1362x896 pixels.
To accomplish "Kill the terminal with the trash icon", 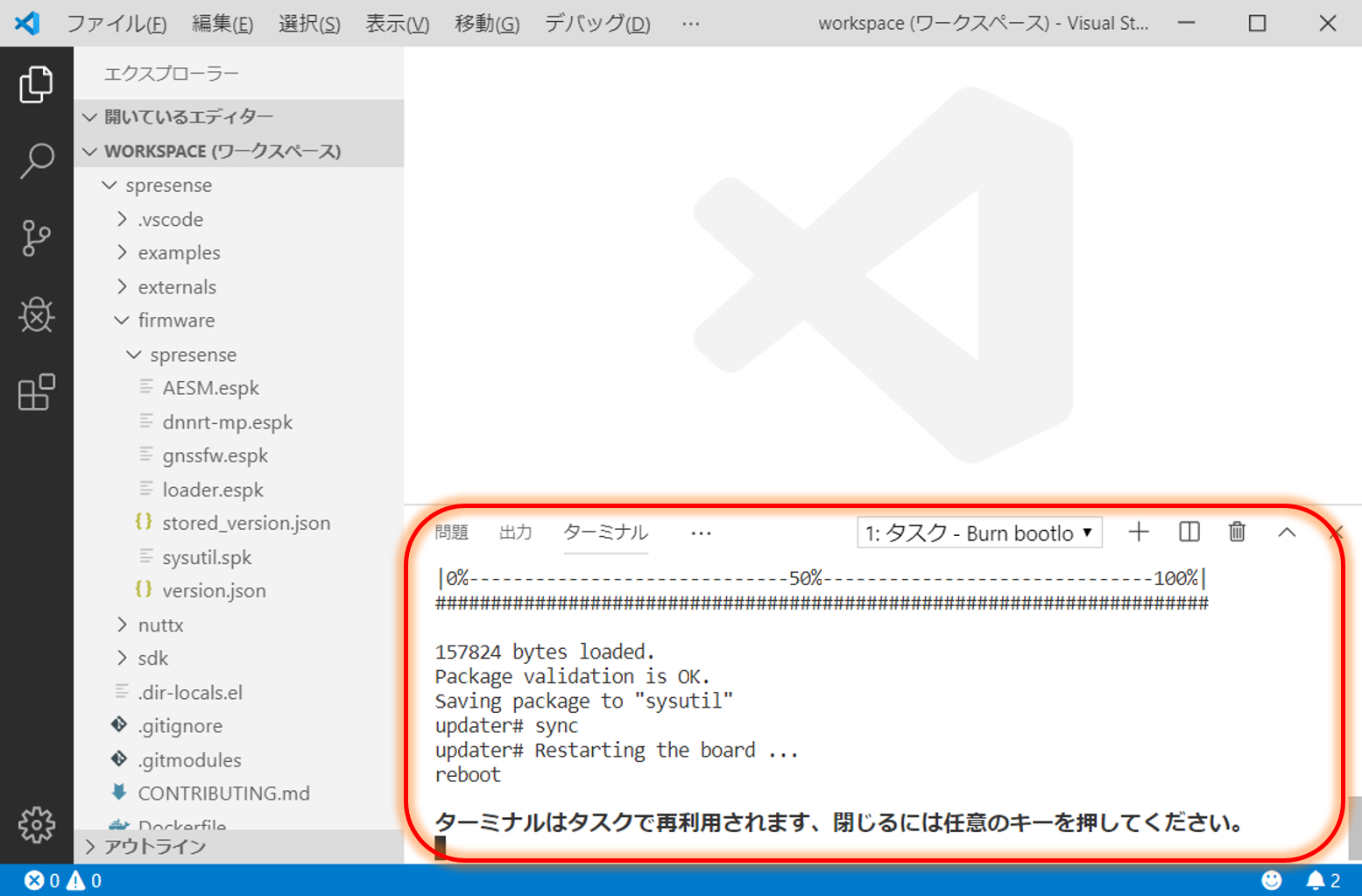I will pos(1237,532).
